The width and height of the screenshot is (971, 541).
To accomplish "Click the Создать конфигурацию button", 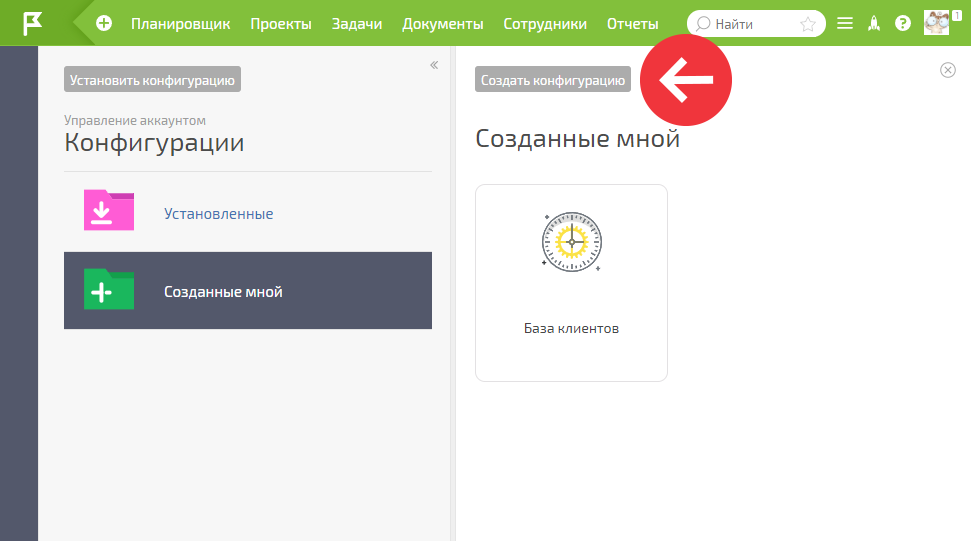I will [553, 80].
